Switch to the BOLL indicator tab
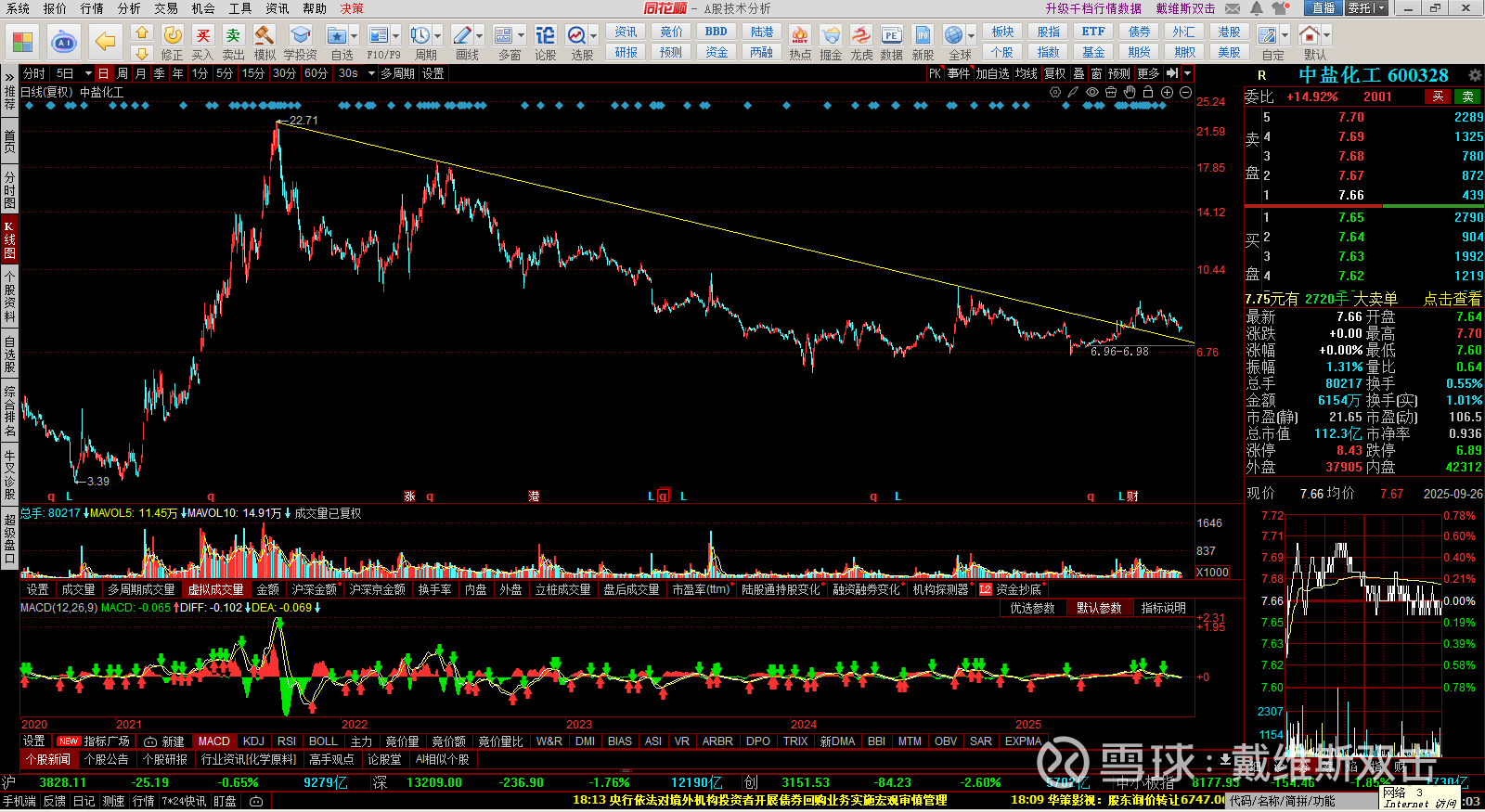Viewport: 1485px width, 812px height. pyautogui.click(x=323, y=741)
